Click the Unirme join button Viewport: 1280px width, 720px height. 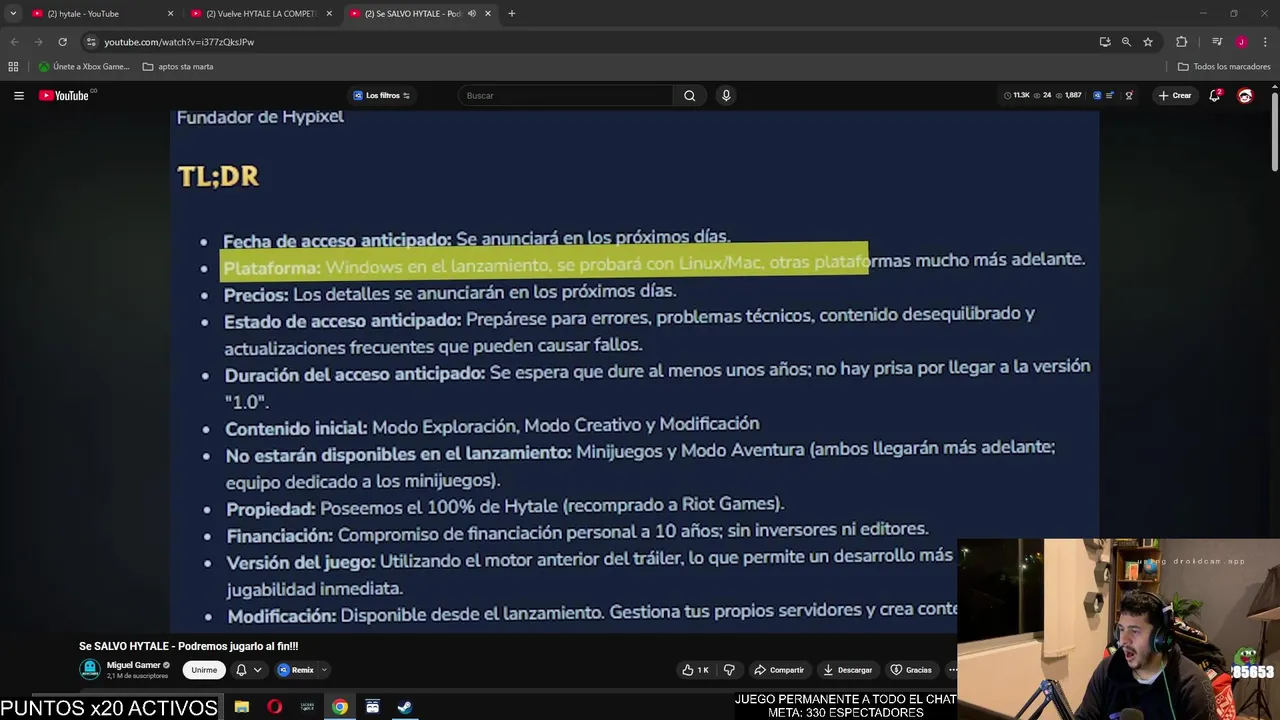204,670
